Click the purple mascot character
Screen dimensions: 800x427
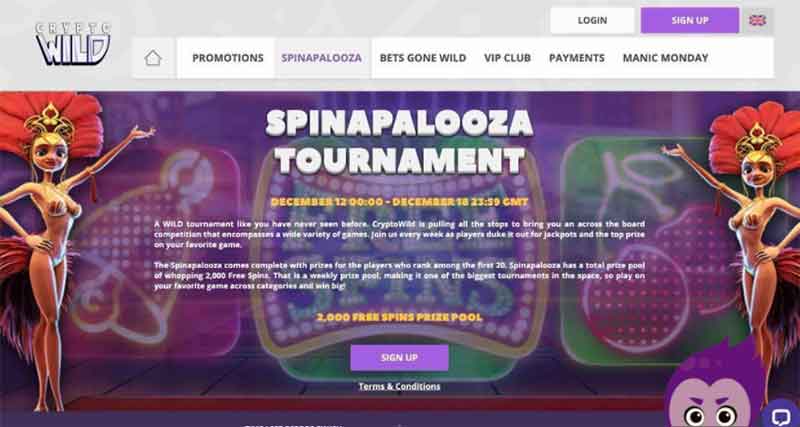(717, 388)
